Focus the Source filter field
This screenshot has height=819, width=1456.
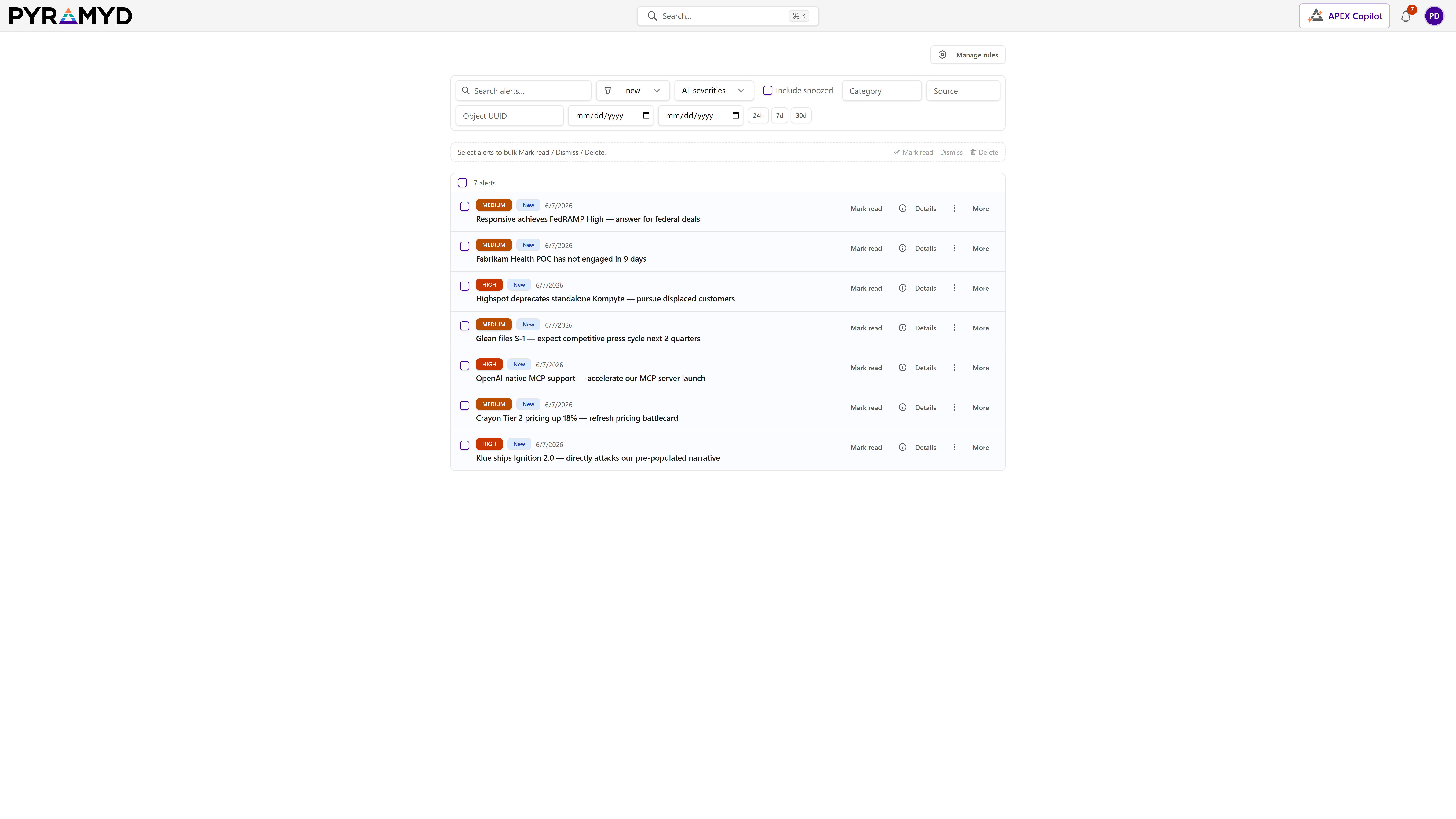pos(963,90)
